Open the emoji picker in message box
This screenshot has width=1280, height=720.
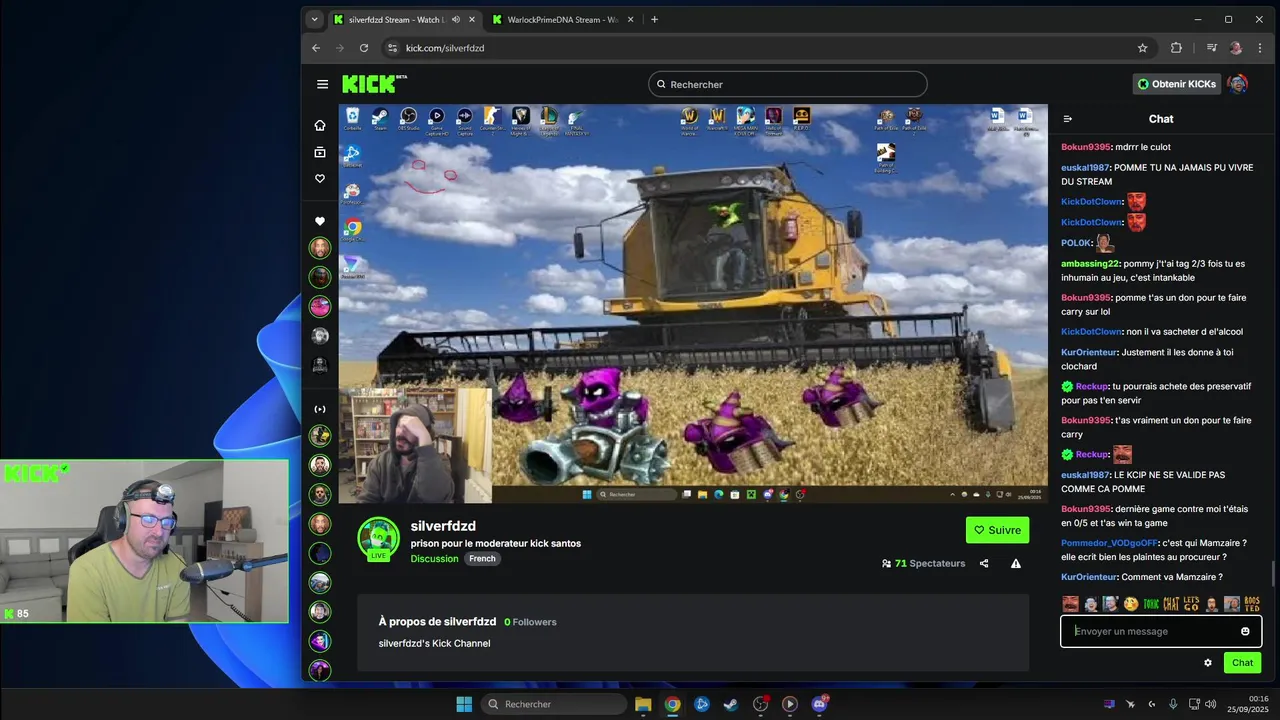click(x=1245, y=631)
